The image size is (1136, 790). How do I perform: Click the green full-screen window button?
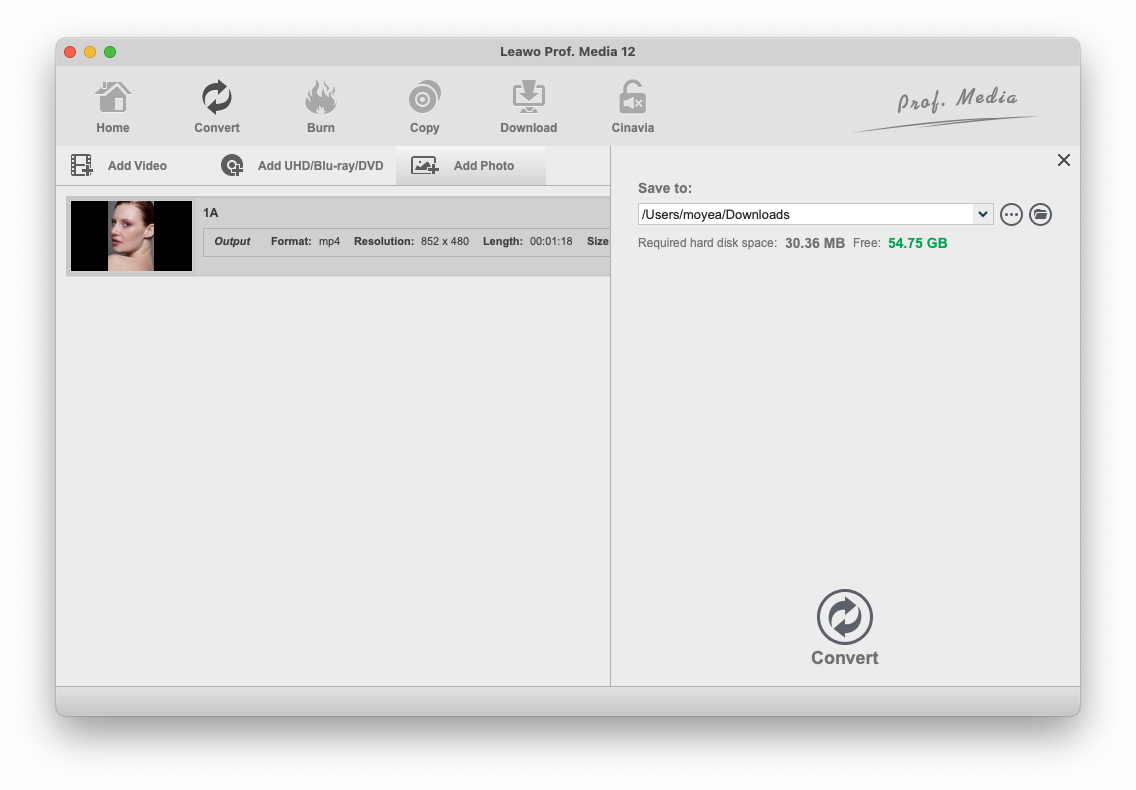click(110, 52)
